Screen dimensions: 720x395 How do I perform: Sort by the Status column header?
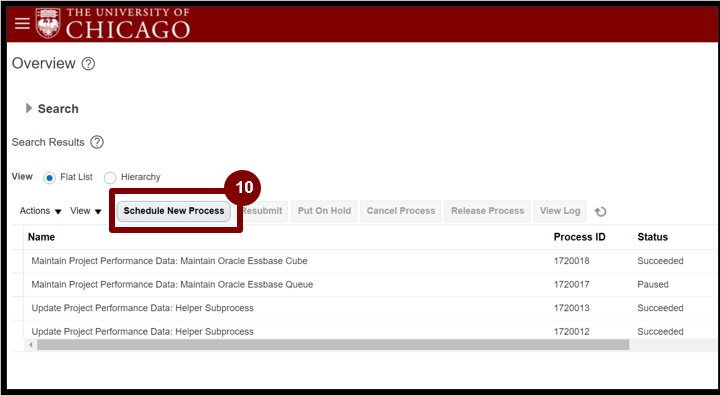(x=652, y=237)
